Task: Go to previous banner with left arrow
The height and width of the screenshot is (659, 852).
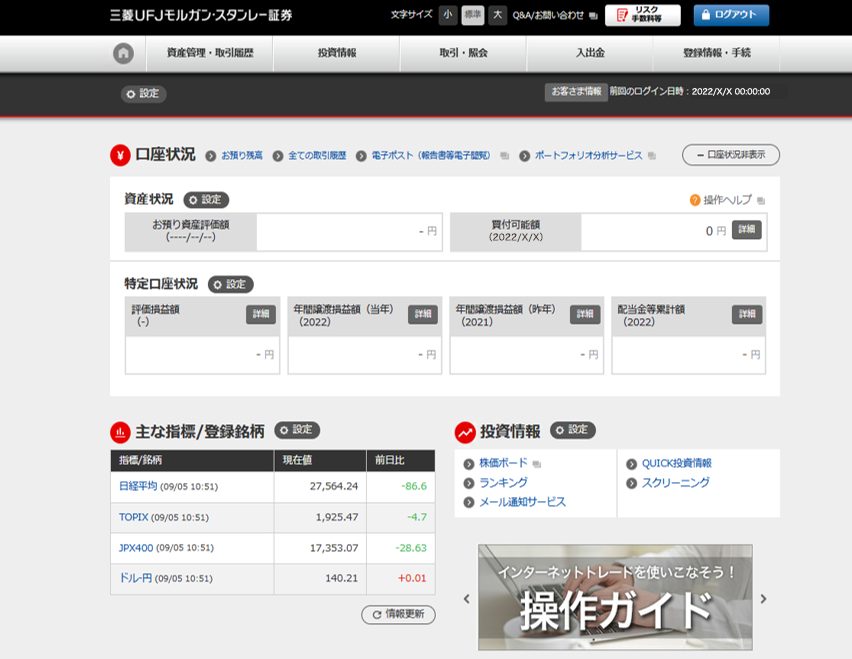Action: (x=466, y=599)
